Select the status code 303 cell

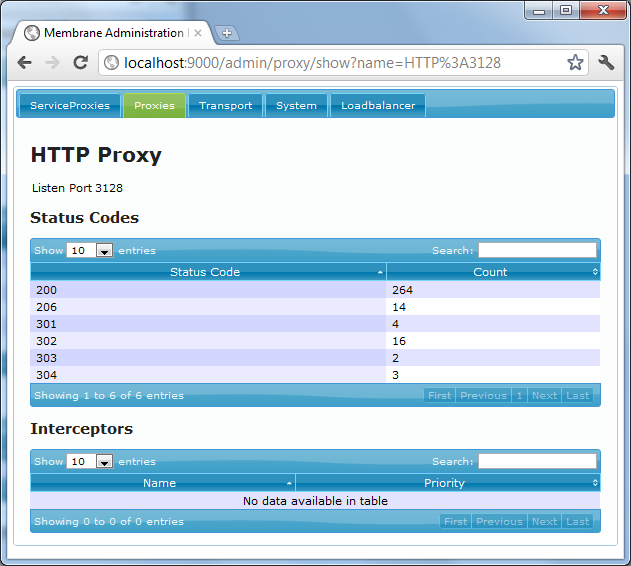208,357
